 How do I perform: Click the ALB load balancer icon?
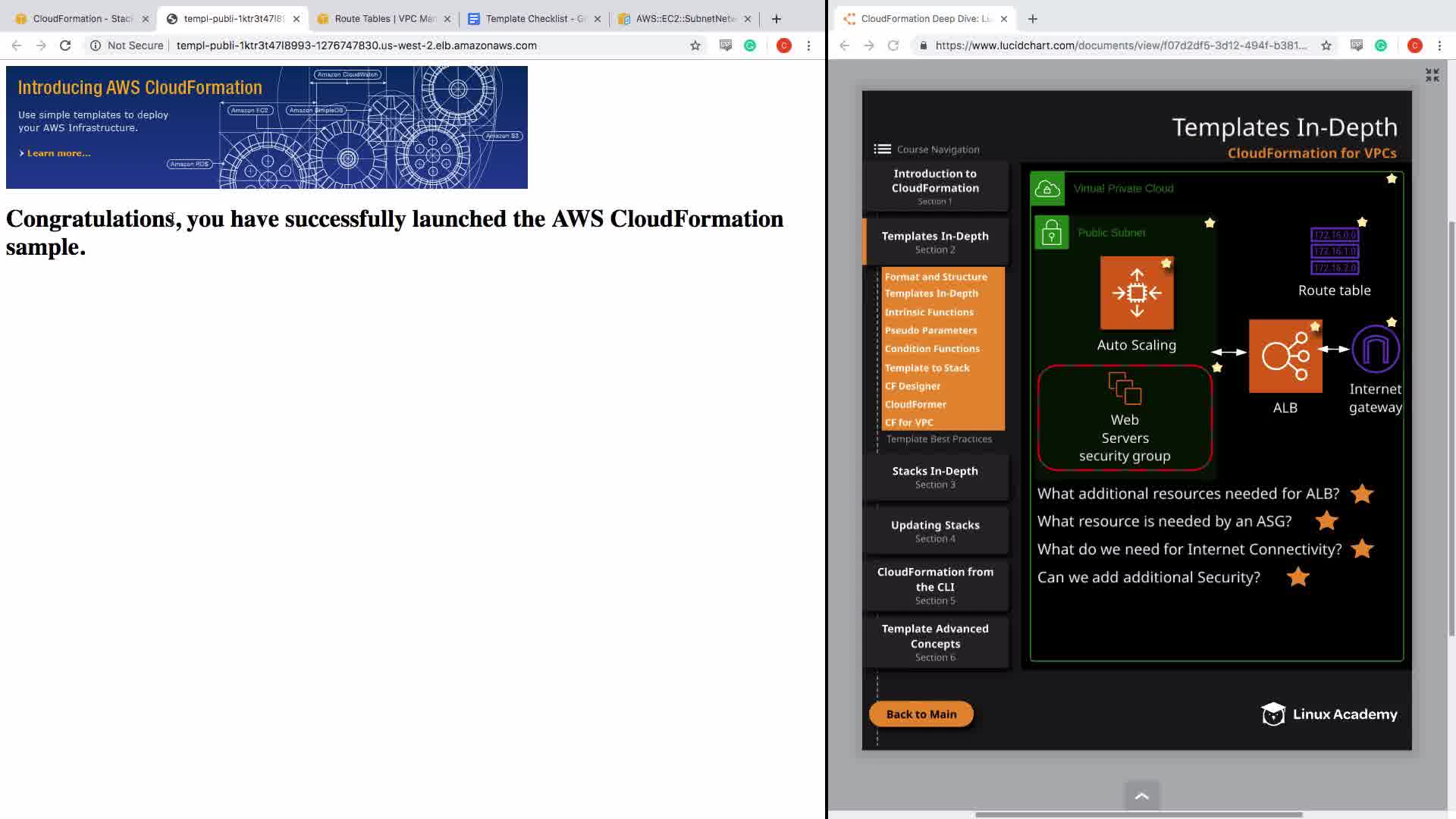1285,356
